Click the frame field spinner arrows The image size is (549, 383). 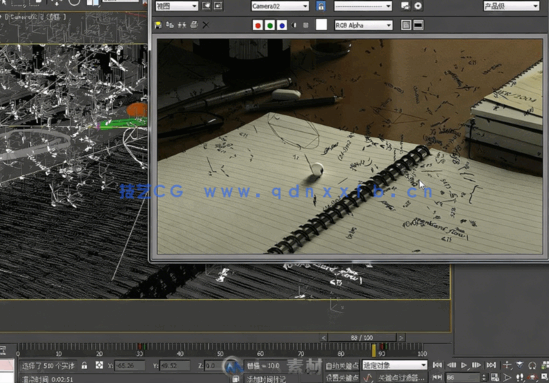click(484, 378)
